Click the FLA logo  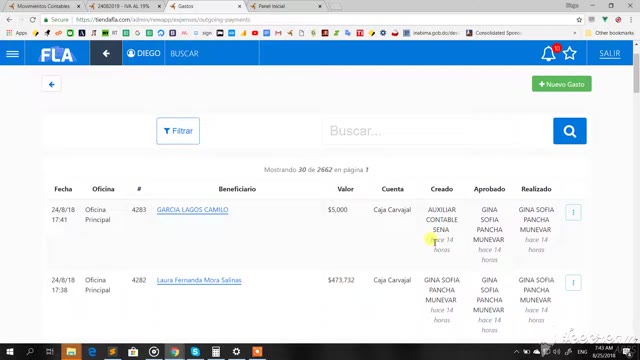57,54
